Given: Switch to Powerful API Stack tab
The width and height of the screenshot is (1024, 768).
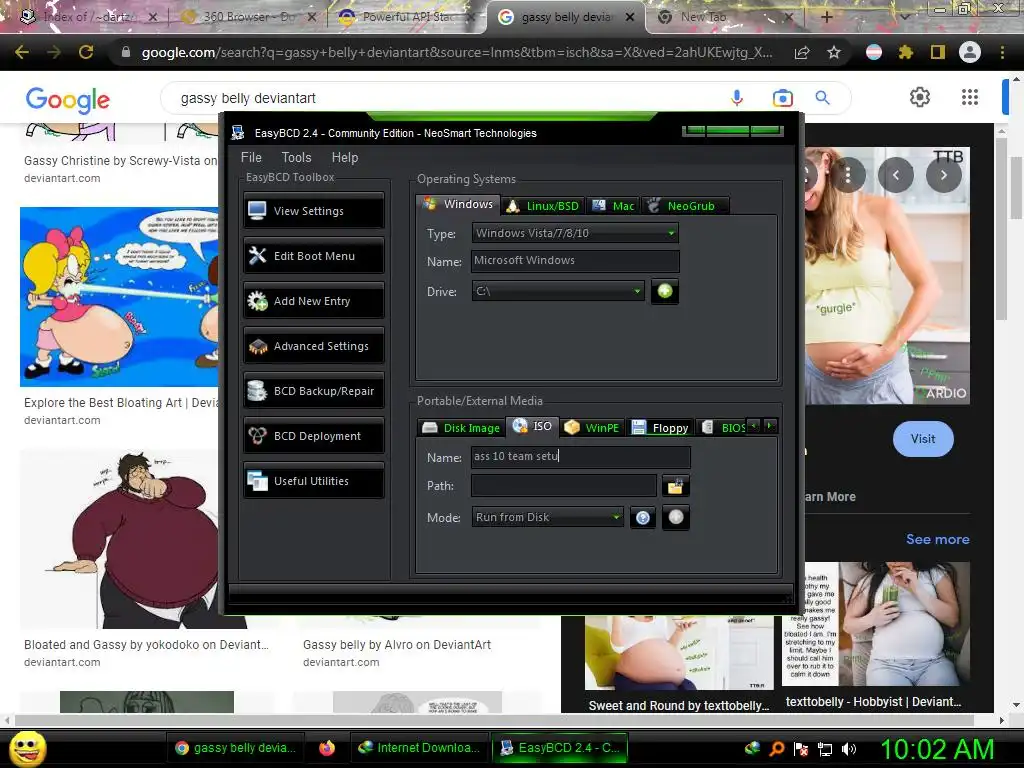Looking at the screenshot, I should (406, 17).
